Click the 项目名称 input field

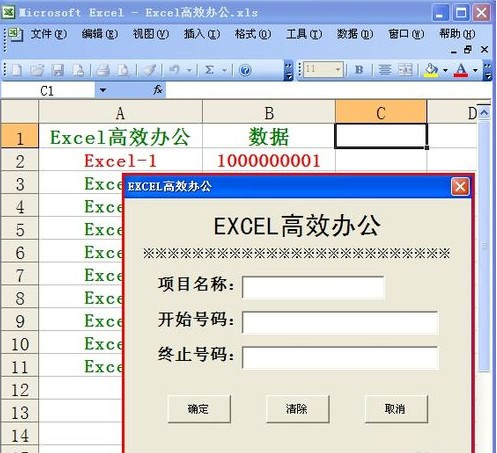[313, 287]
